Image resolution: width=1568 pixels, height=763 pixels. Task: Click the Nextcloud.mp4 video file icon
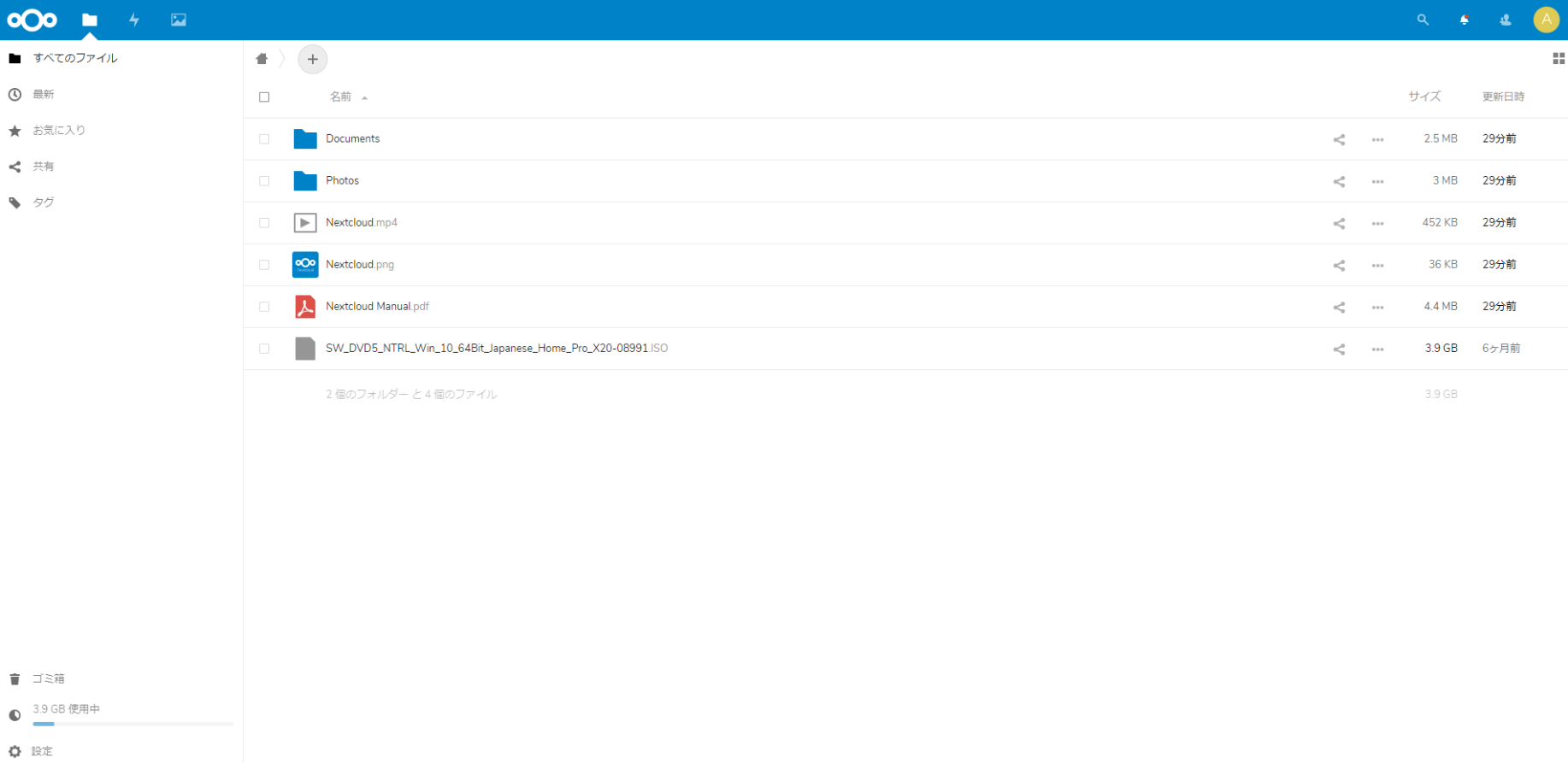click(x=305, y=223)
